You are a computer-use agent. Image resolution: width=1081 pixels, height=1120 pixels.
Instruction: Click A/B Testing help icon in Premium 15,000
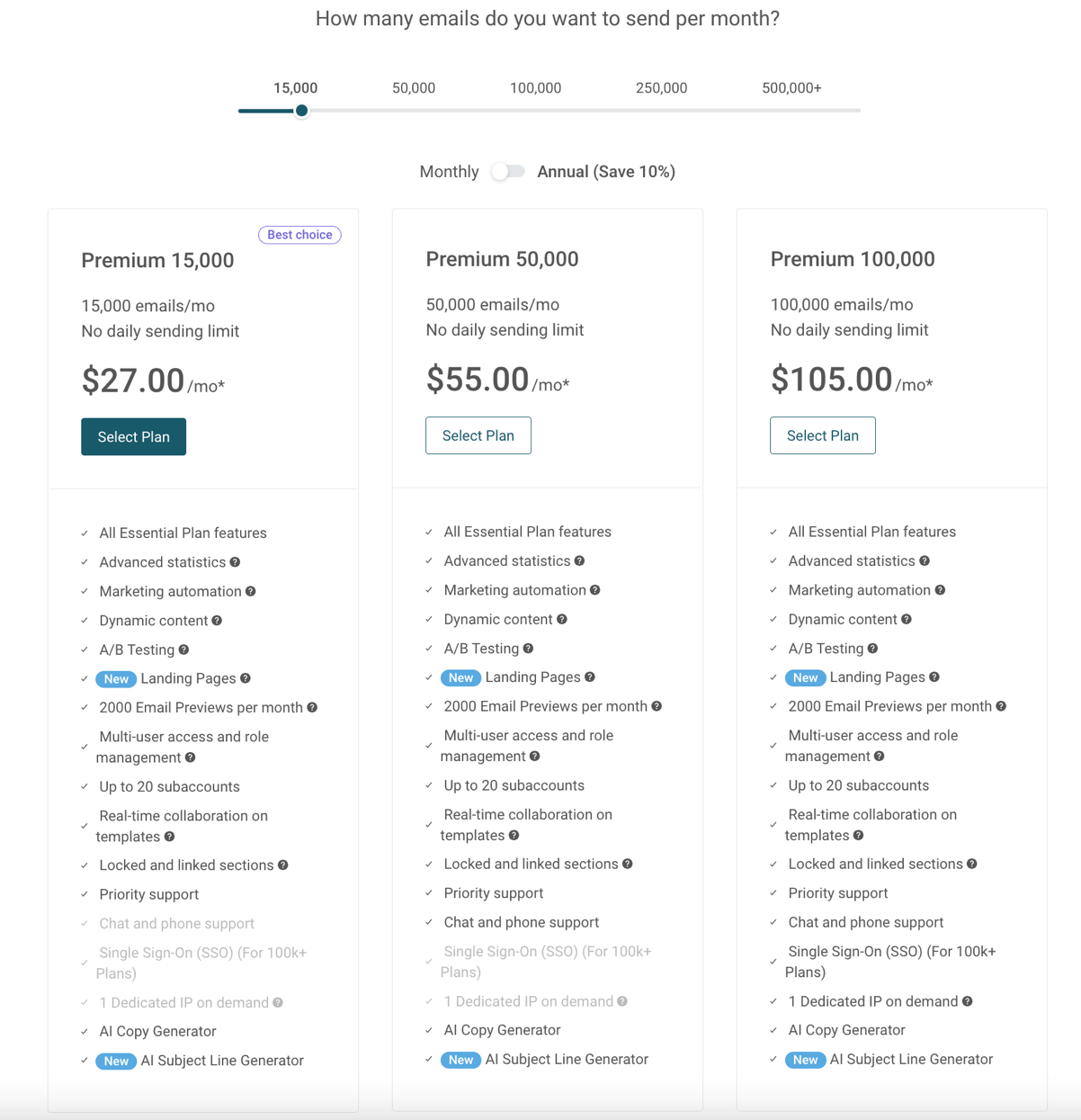tap(183, 650)
